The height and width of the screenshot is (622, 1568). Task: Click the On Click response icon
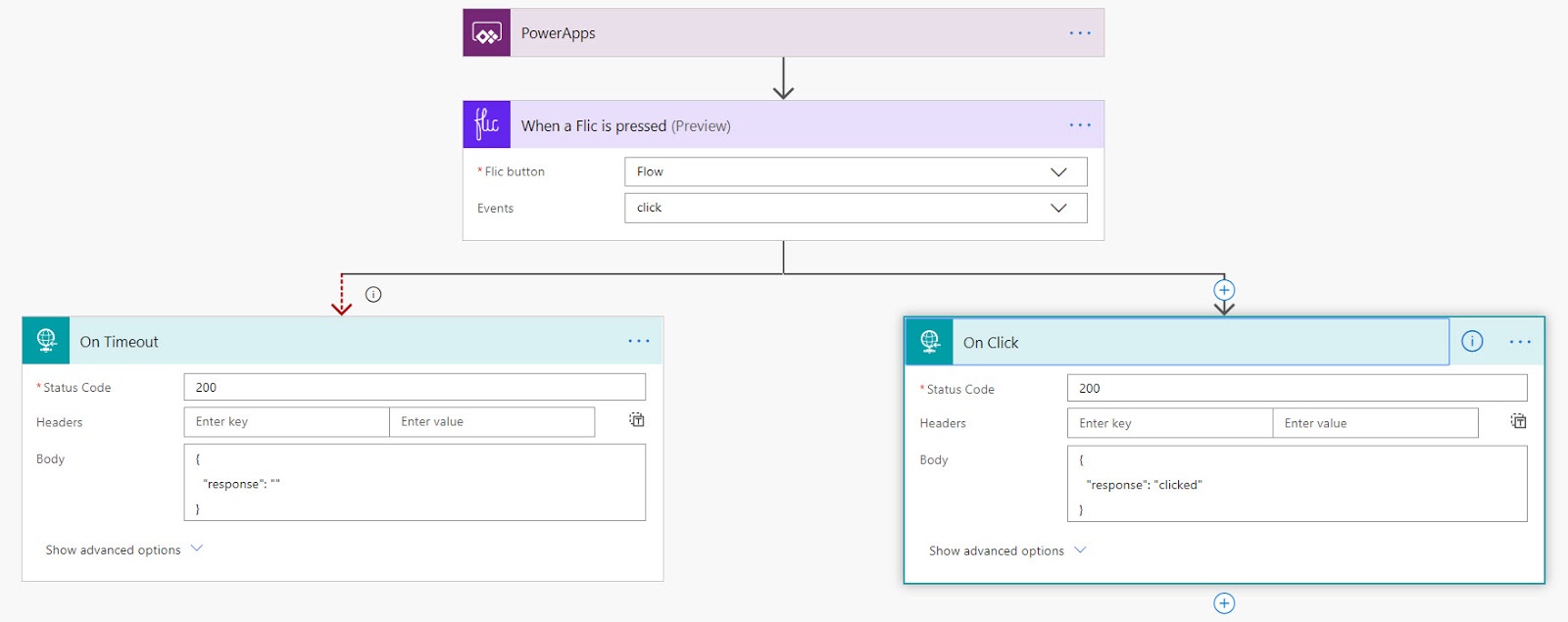pos(929,342)
